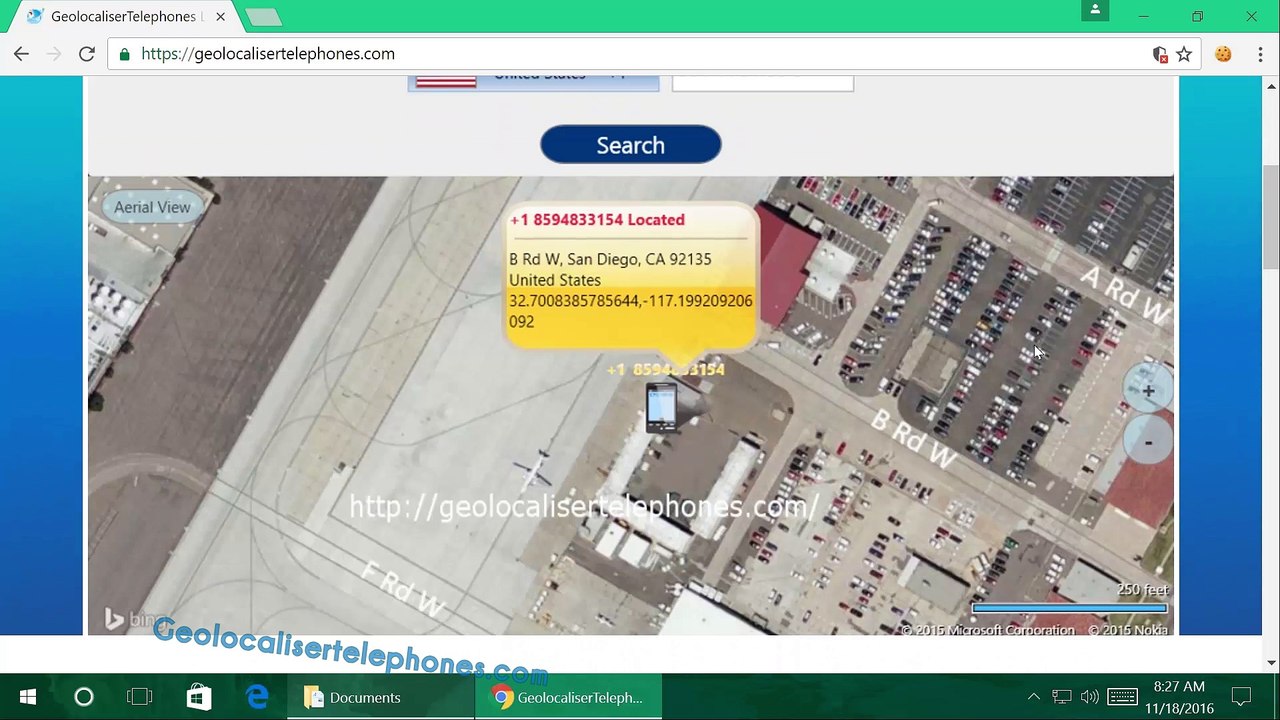Click the coordinates 32.7008385785644 text
This screenshot has width=1280, height=720.
[631, 311]
